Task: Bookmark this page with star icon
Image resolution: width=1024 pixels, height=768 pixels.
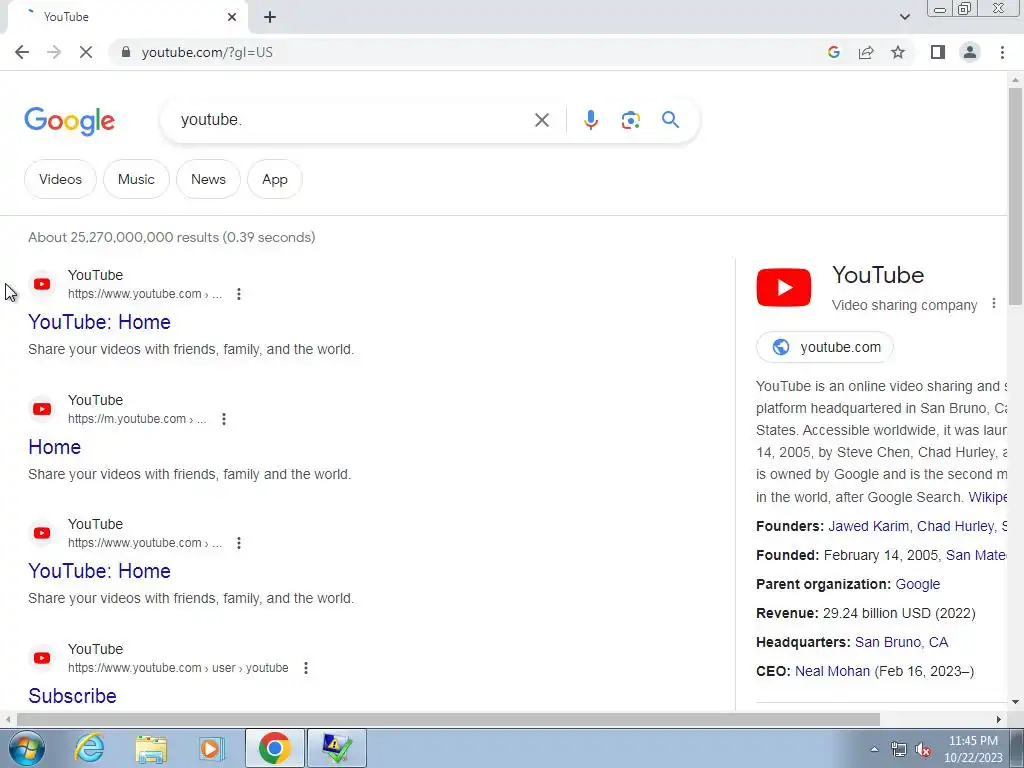Action: [x=898, y=52]
